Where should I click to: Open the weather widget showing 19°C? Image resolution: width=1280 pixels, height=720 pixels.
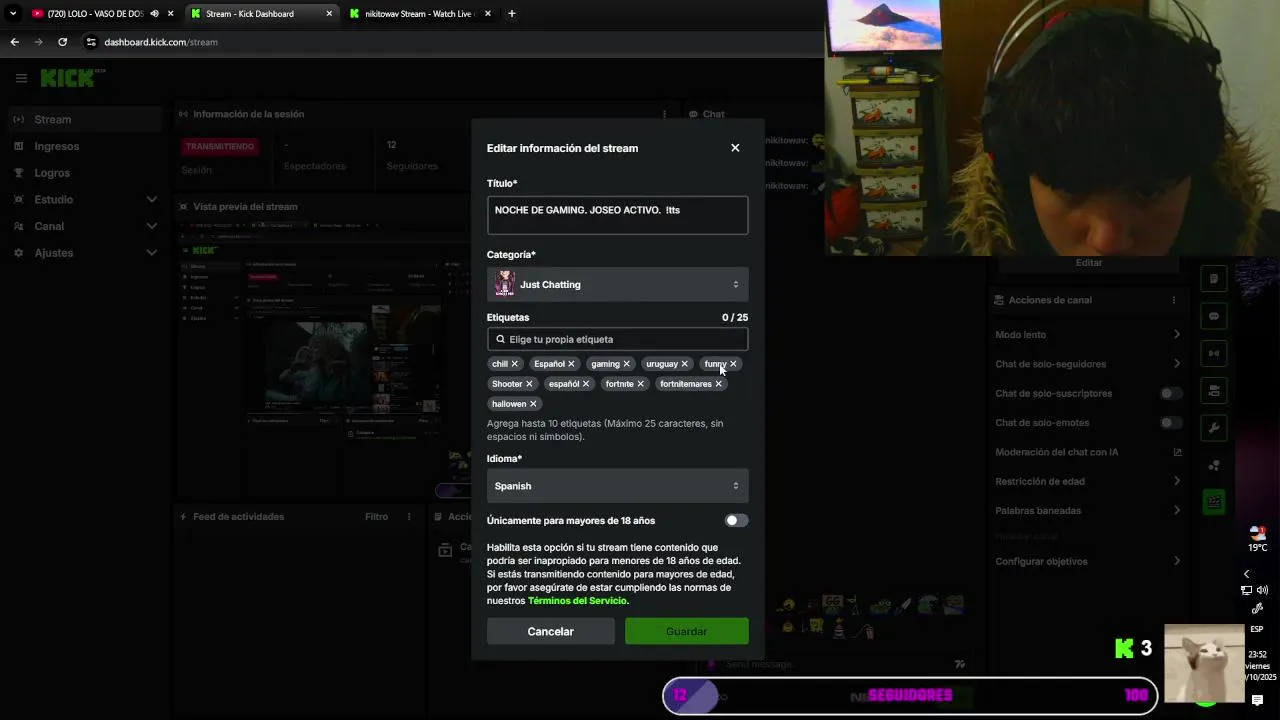[1257, 540]
